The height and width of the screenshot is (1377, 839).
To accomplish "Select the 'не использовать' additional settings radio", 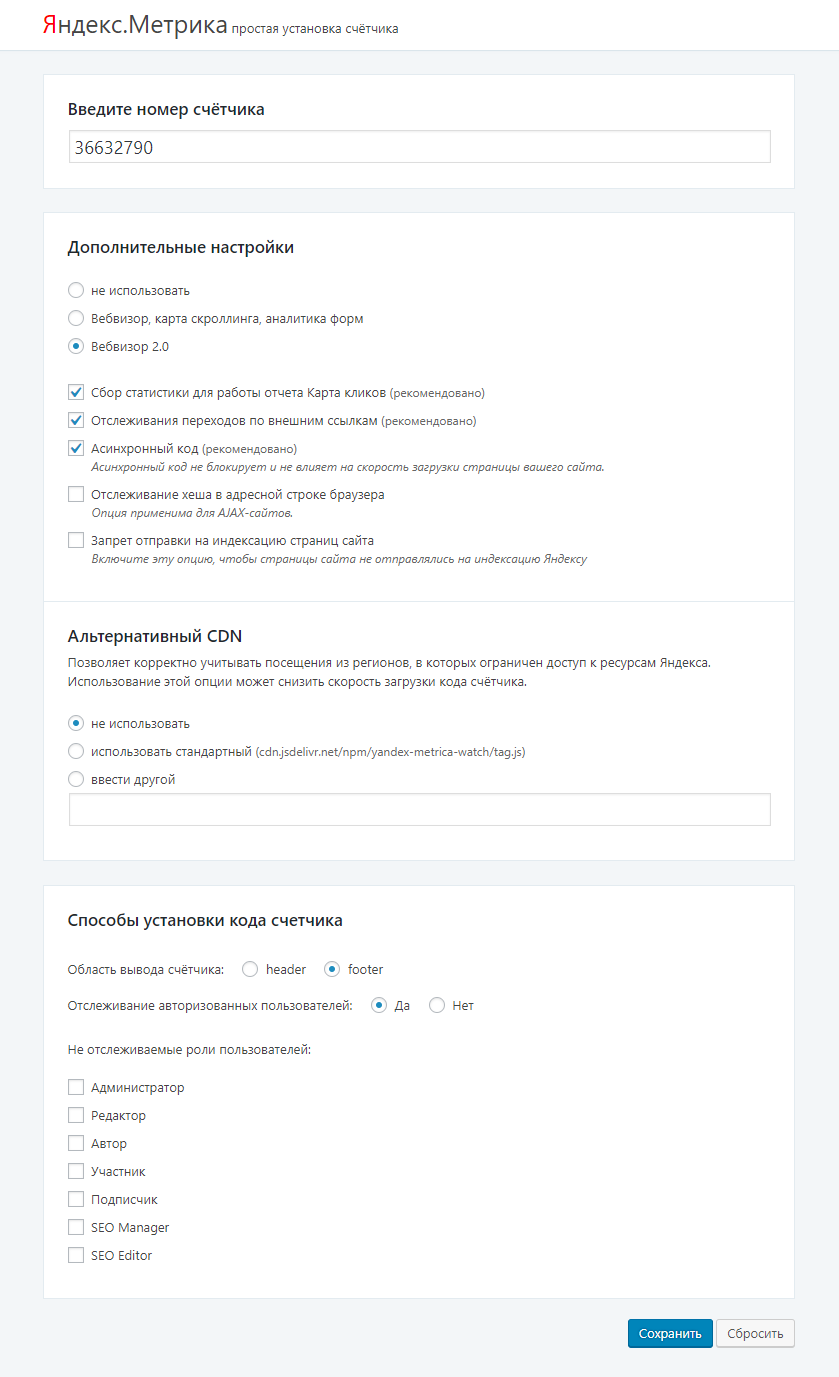I will pos(76,291).
